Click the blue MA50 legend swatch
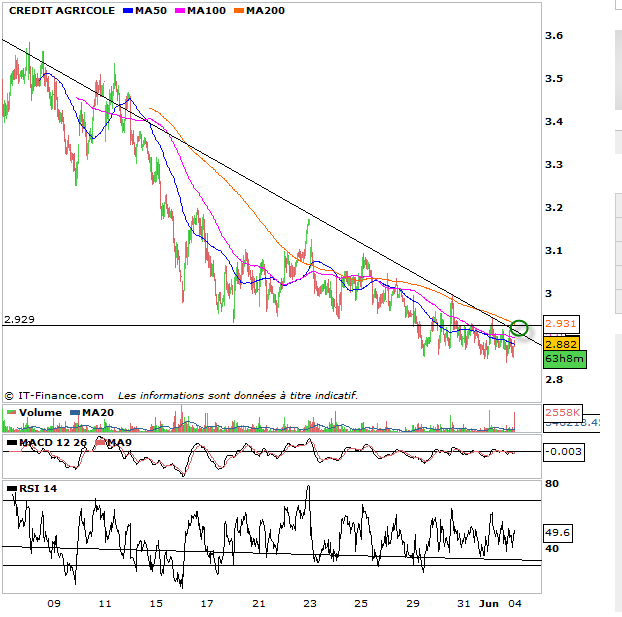 click(127, 11)
